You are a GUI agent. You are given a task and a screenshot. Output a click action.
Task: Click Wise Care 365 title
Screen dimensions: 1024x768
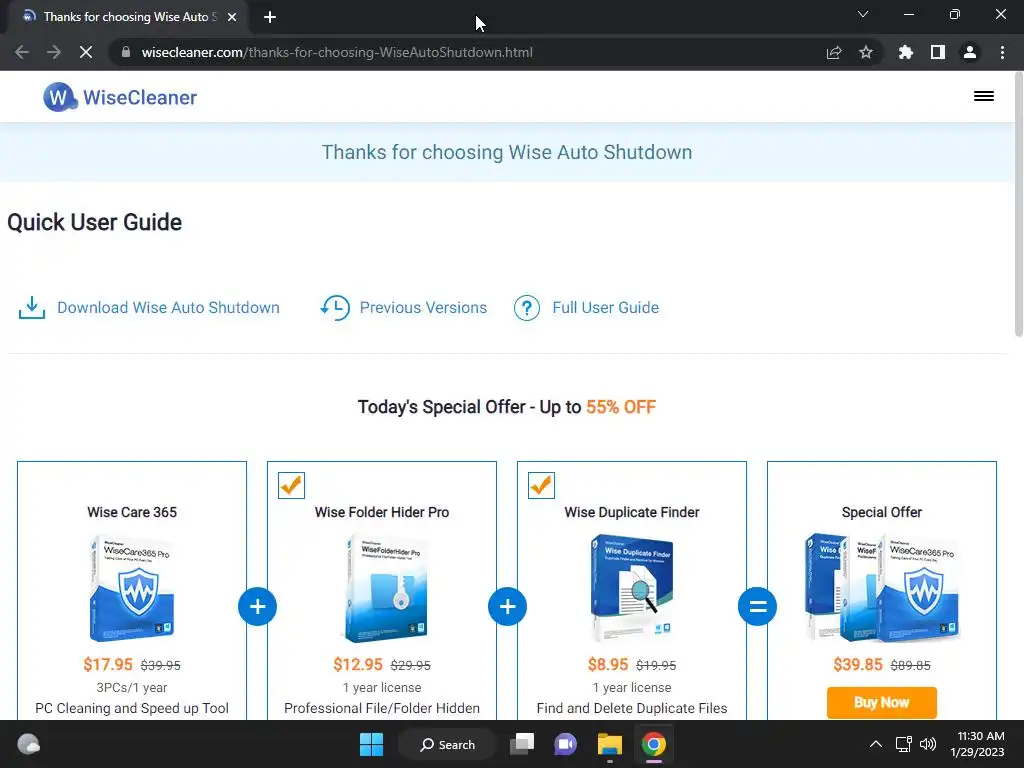(x=132, y=513)
